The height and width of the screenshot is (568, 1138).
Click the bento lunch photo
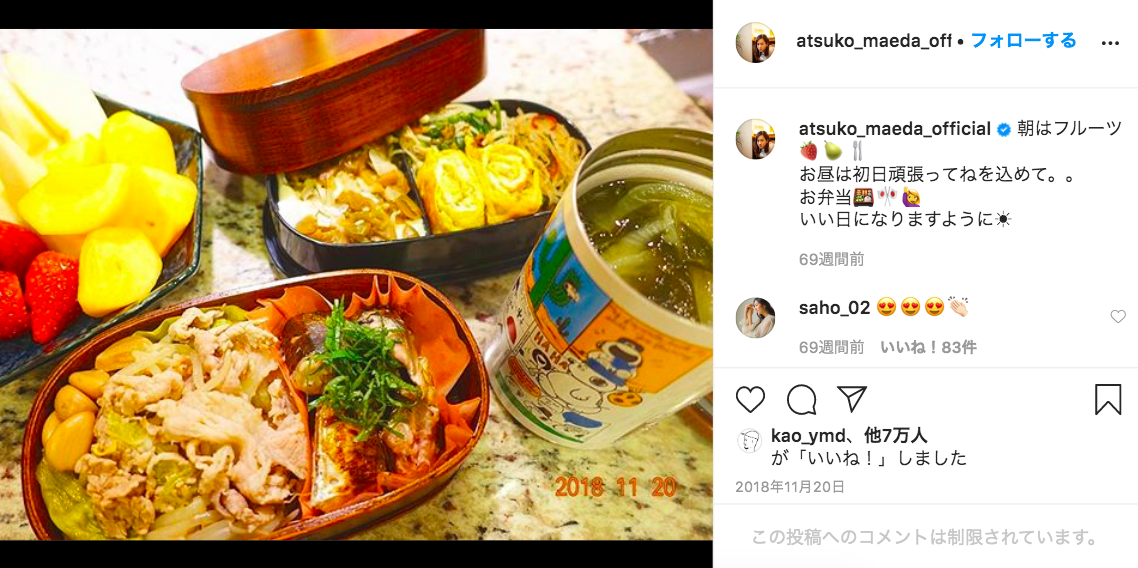pos(356,284)
